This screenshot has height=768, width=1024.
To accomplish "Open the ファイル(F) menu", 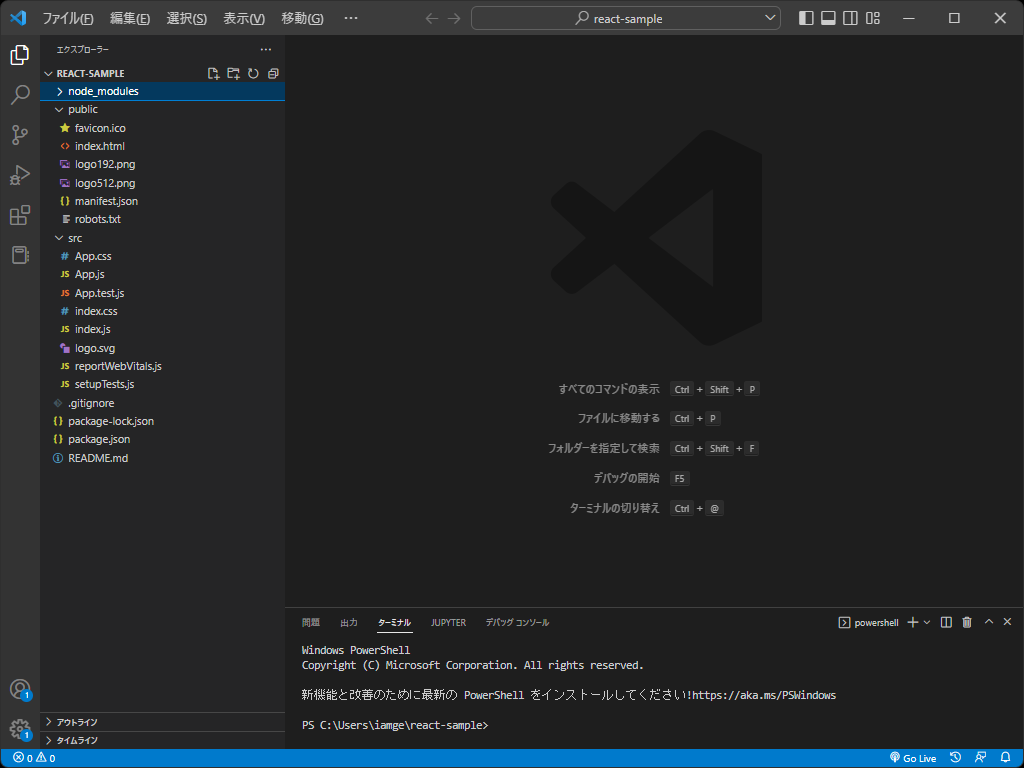I will coord(68,18).
